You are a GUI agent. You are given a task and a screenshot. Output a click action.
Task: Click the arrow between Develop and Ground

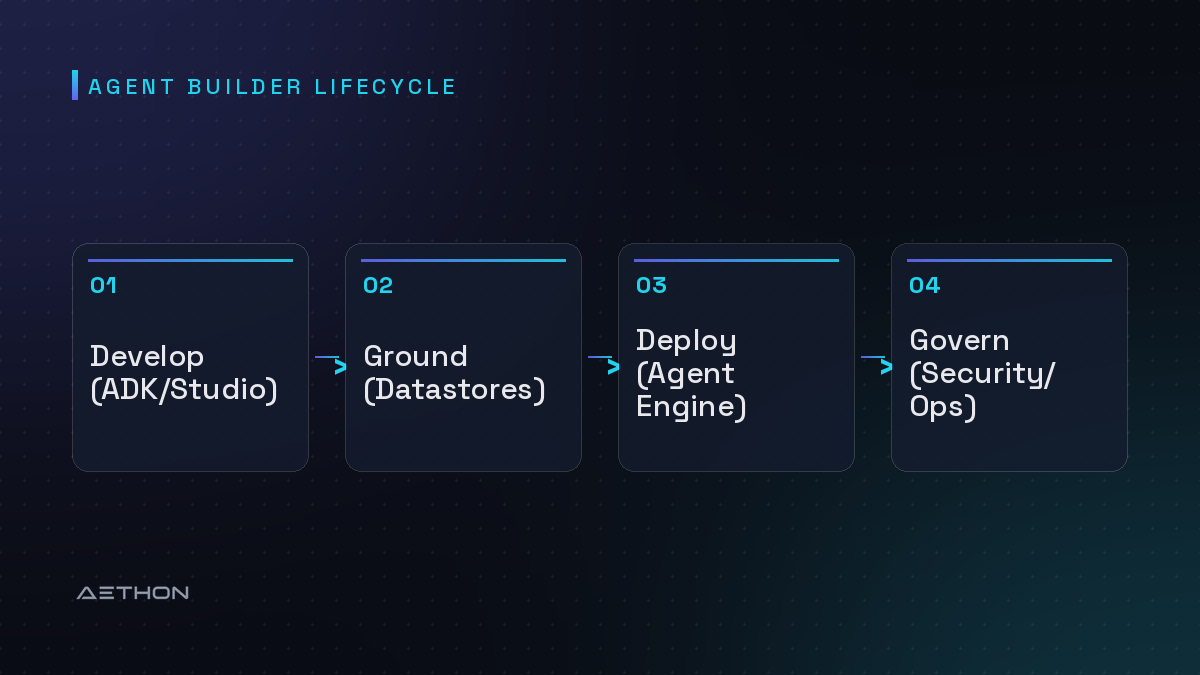pyautogui.click(x=331, y=364)
